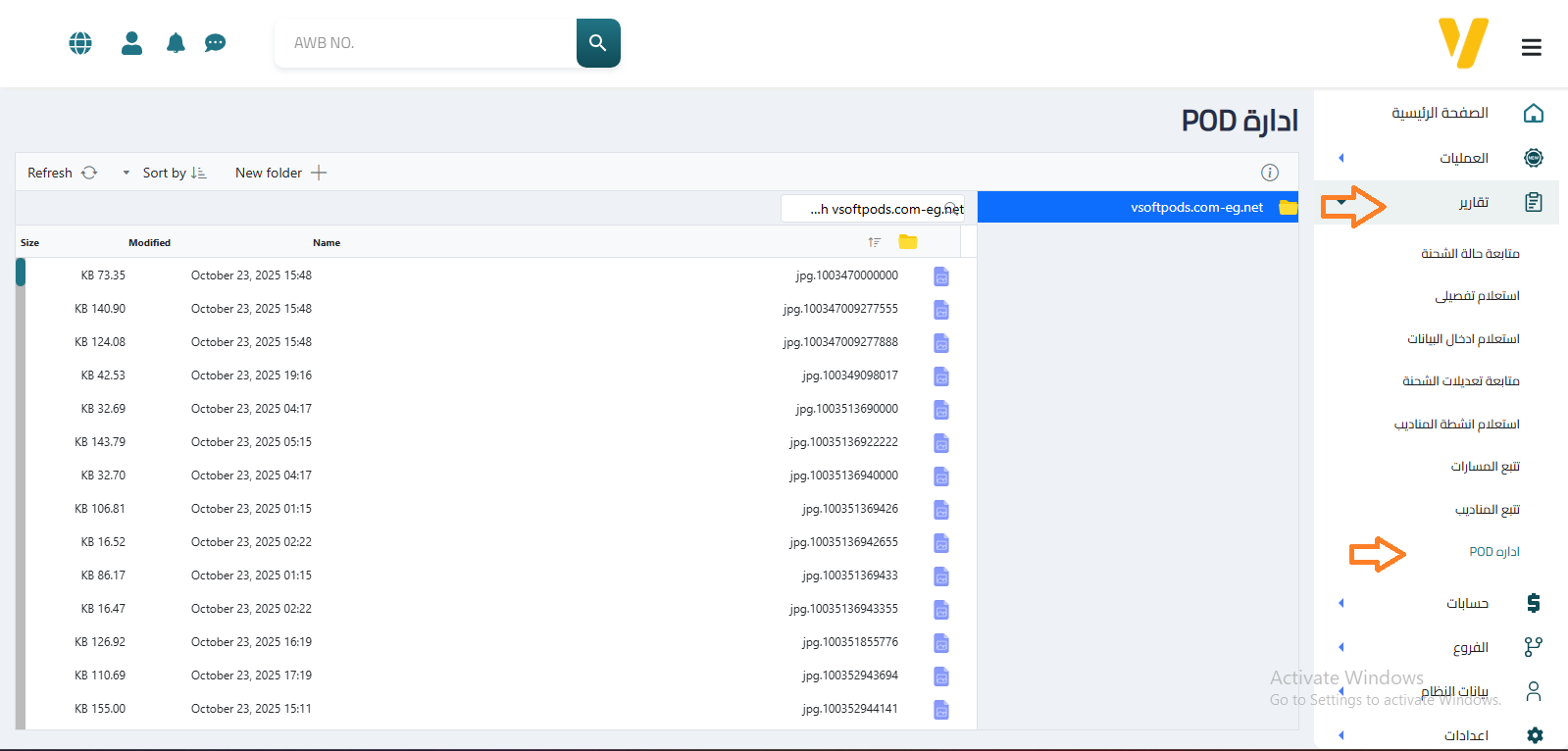Select file jpg.1003513690000
1568x751 pixels.
846,409
